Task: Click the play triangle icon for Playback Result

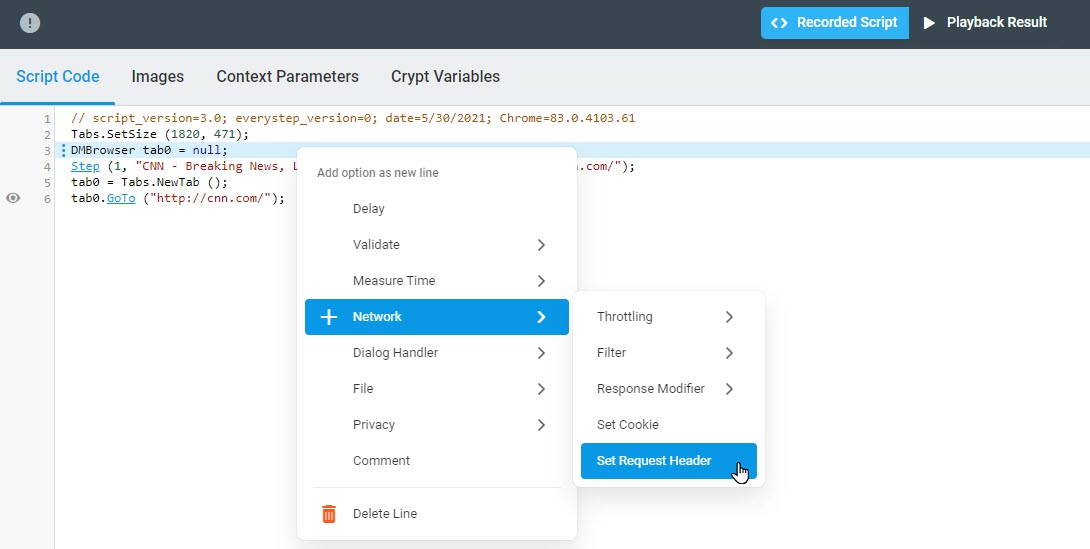Action: coord(929,23)
